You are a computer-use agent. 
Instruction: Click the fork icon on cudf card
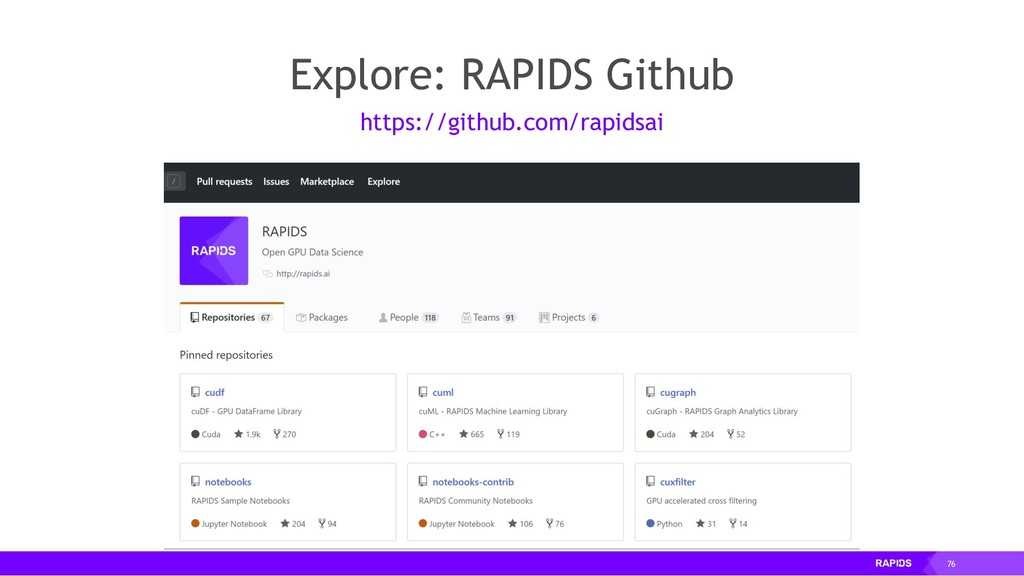(277, 434)
